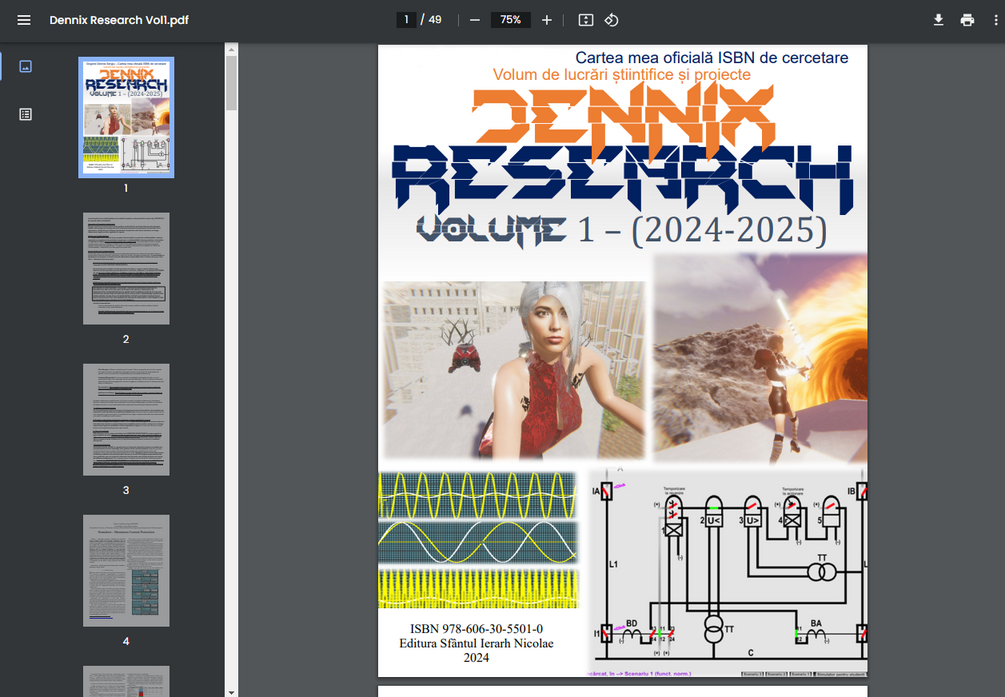The image size is (1005, 697).
Task: Click the sidebar scrollbar up arrow
Action: point(231,49)
